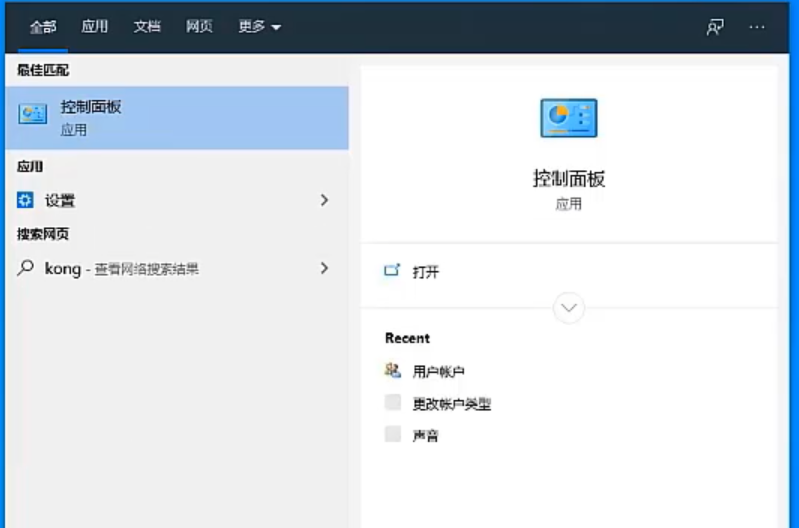
Task: Expand the arrow beside kong web search
Action: (x=324, y=268)
